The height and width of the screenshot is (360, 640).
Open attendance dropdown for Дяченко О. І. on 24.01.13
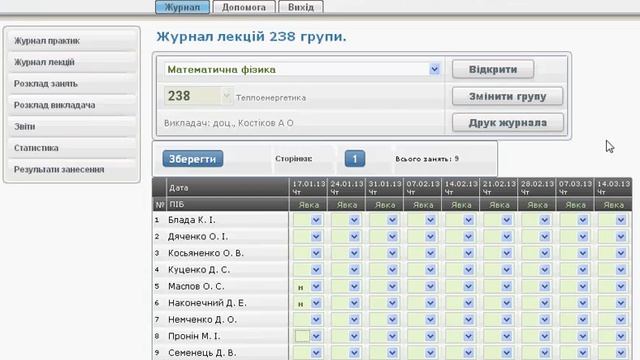pos(354,237)
